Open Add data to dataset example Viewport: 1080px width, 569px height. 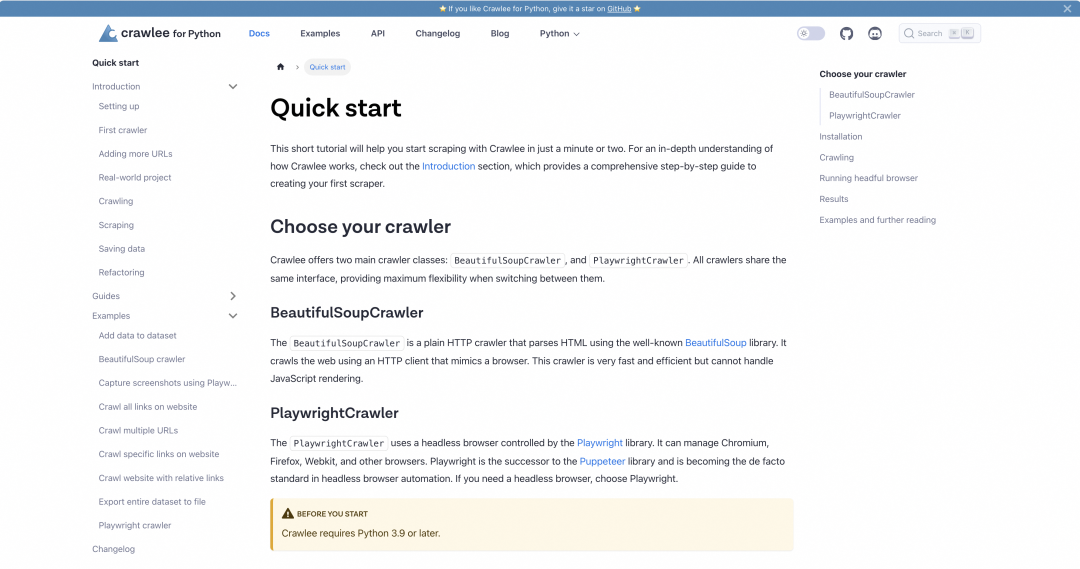(x=137, y=335)
